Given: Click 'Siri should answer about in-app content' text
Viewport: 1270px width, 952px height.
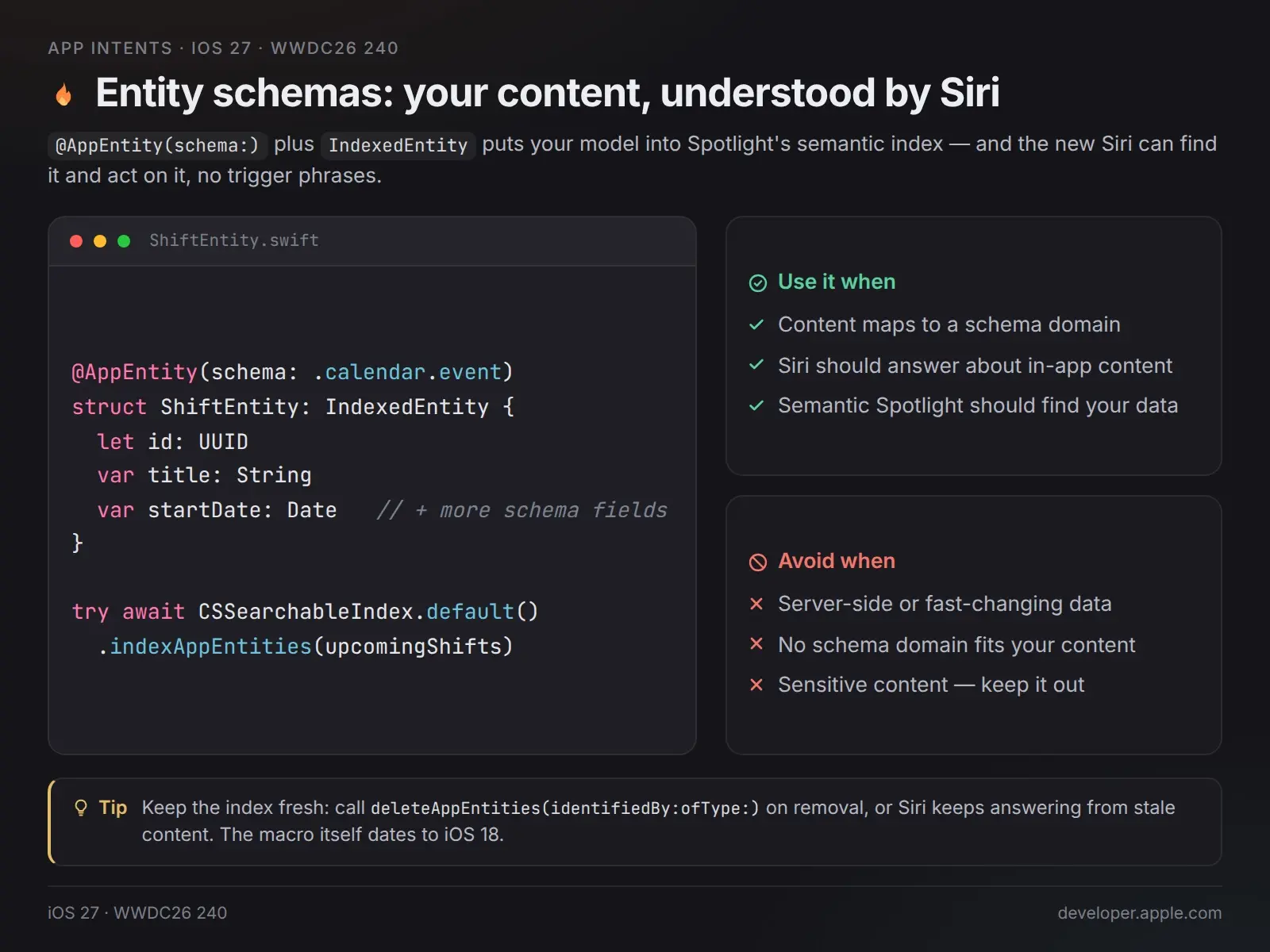Looking at the screenshot, I should (x=975, y=366).
